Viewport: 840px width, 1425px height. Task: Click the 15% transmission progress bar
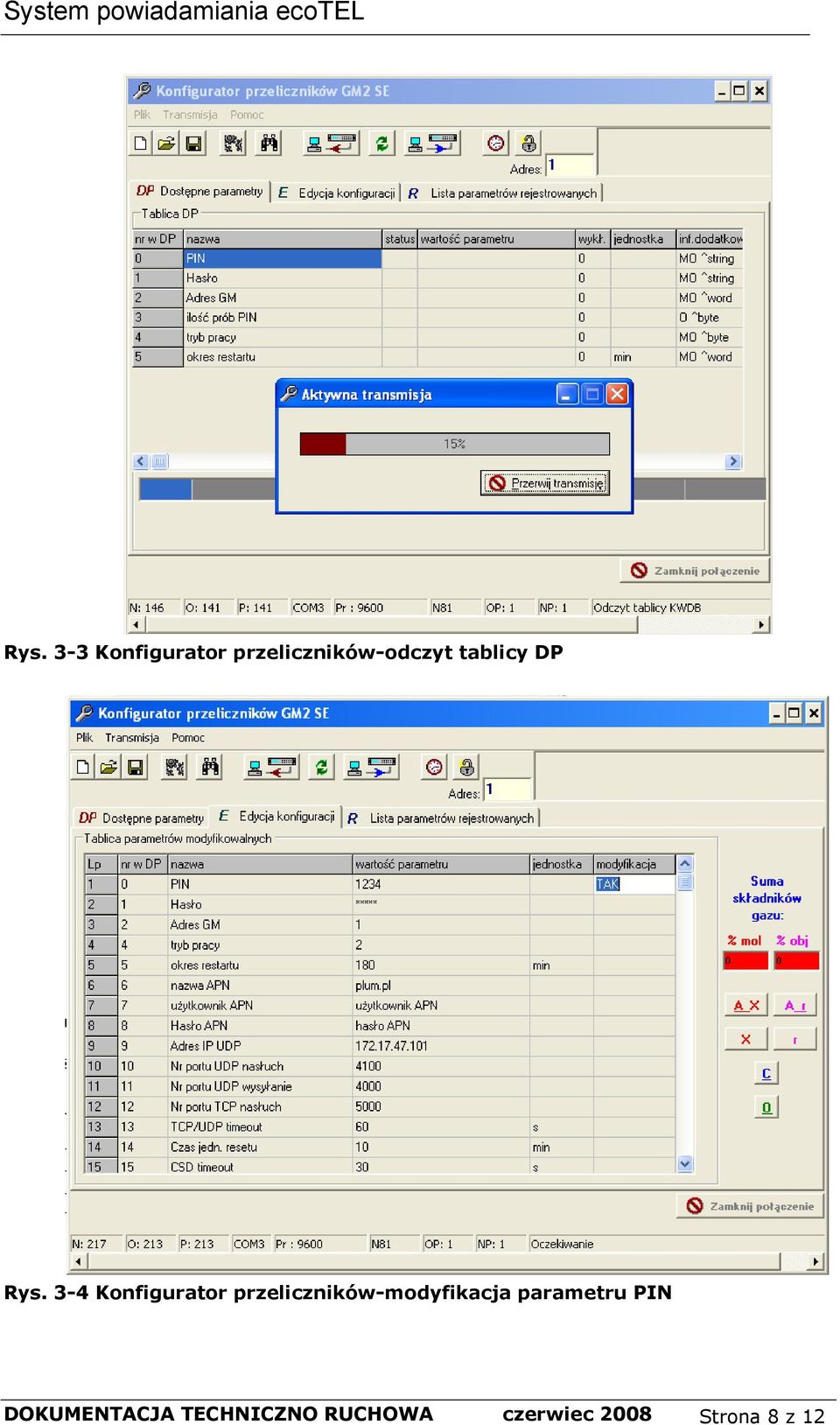click(x=455, y=444)
